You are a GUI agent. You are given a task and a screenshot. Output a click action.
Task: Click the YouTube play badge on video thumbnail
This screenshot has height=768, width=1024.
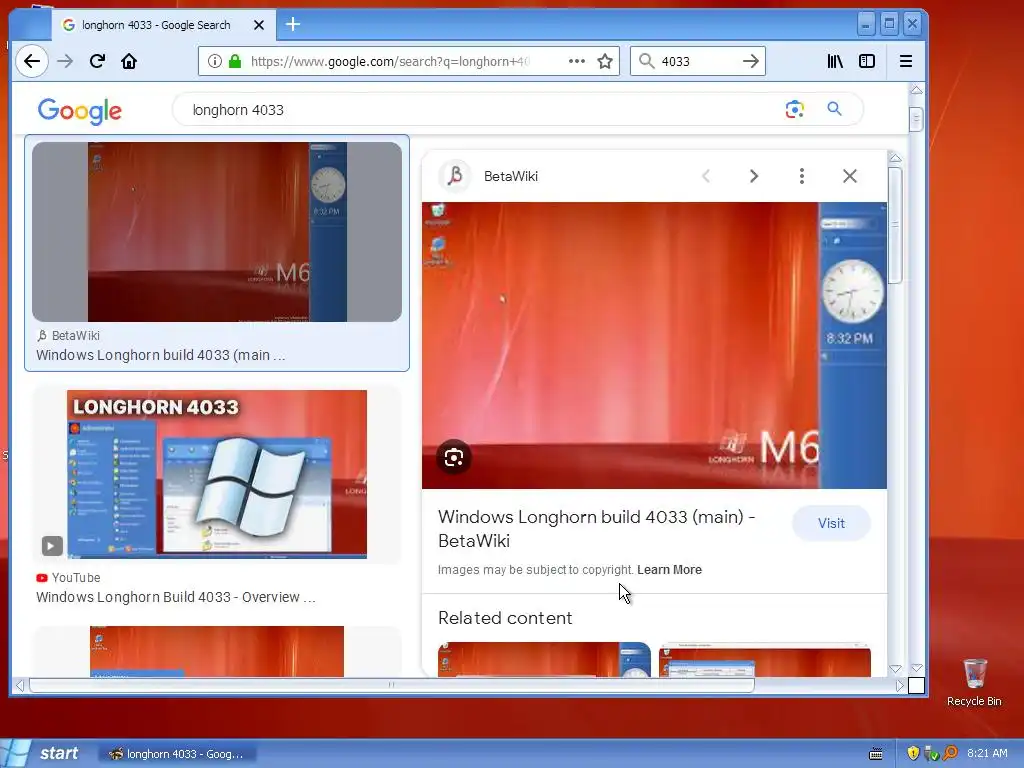[52, 545]
